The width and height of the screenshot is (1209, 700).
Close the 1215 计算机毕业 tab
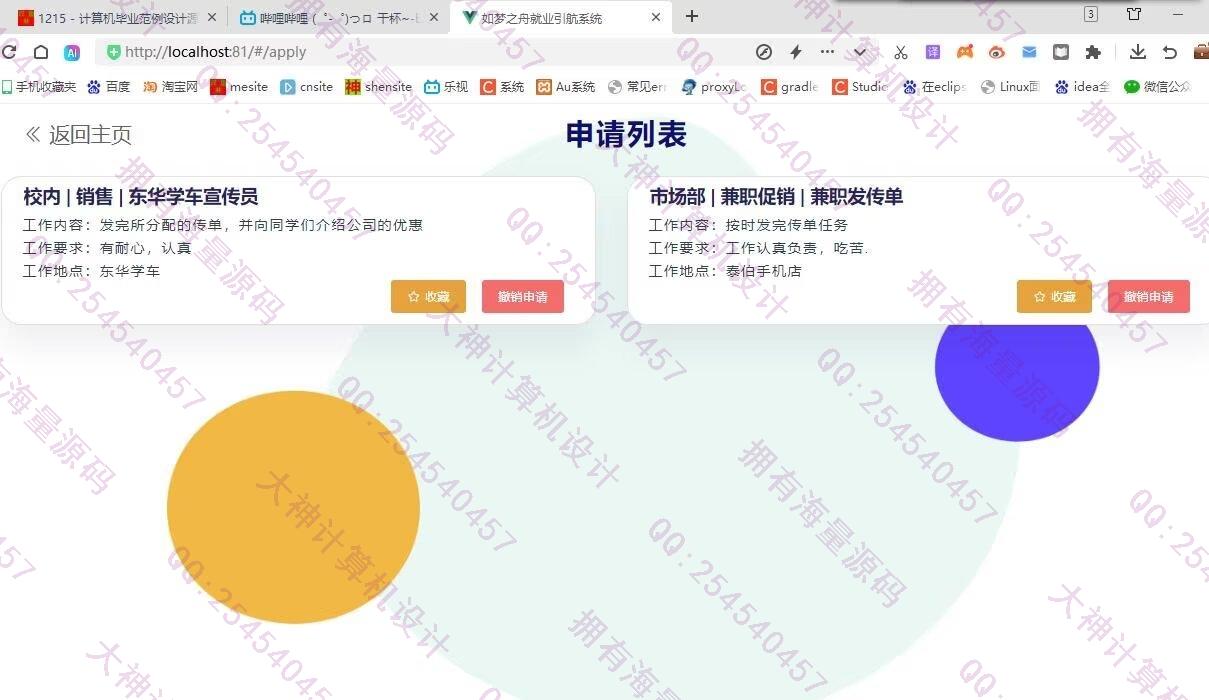(212, 17)
